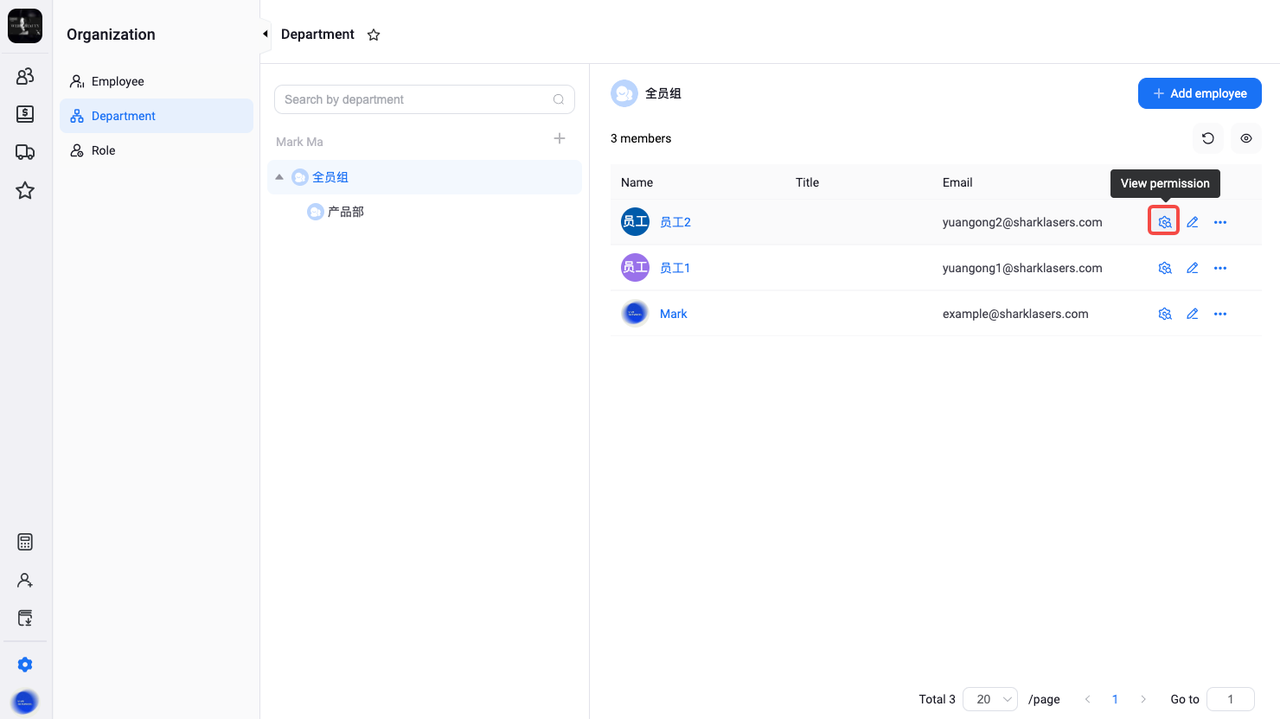Image resolution: width=1280 pixels, height=719 pixels.
Task: Click email yuangong1@sharklasers.com
Action: click(x=1022, y=268)
